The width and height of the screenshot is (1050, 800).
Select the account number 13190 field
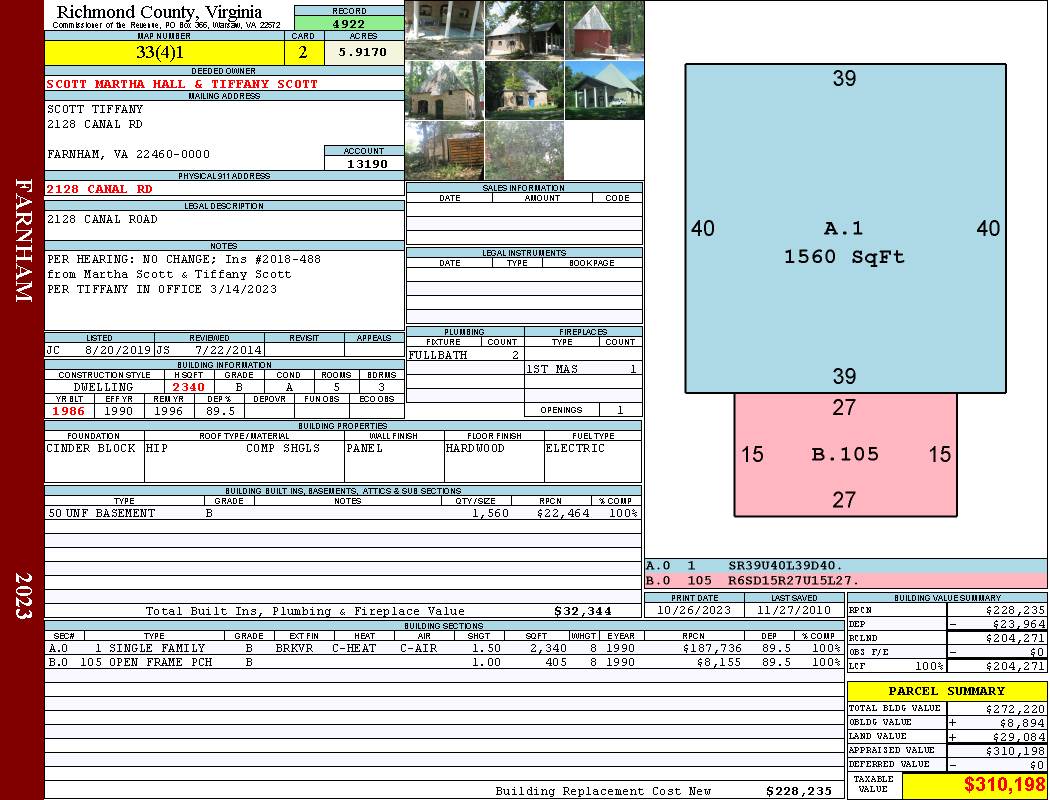(x=364, y=163)
